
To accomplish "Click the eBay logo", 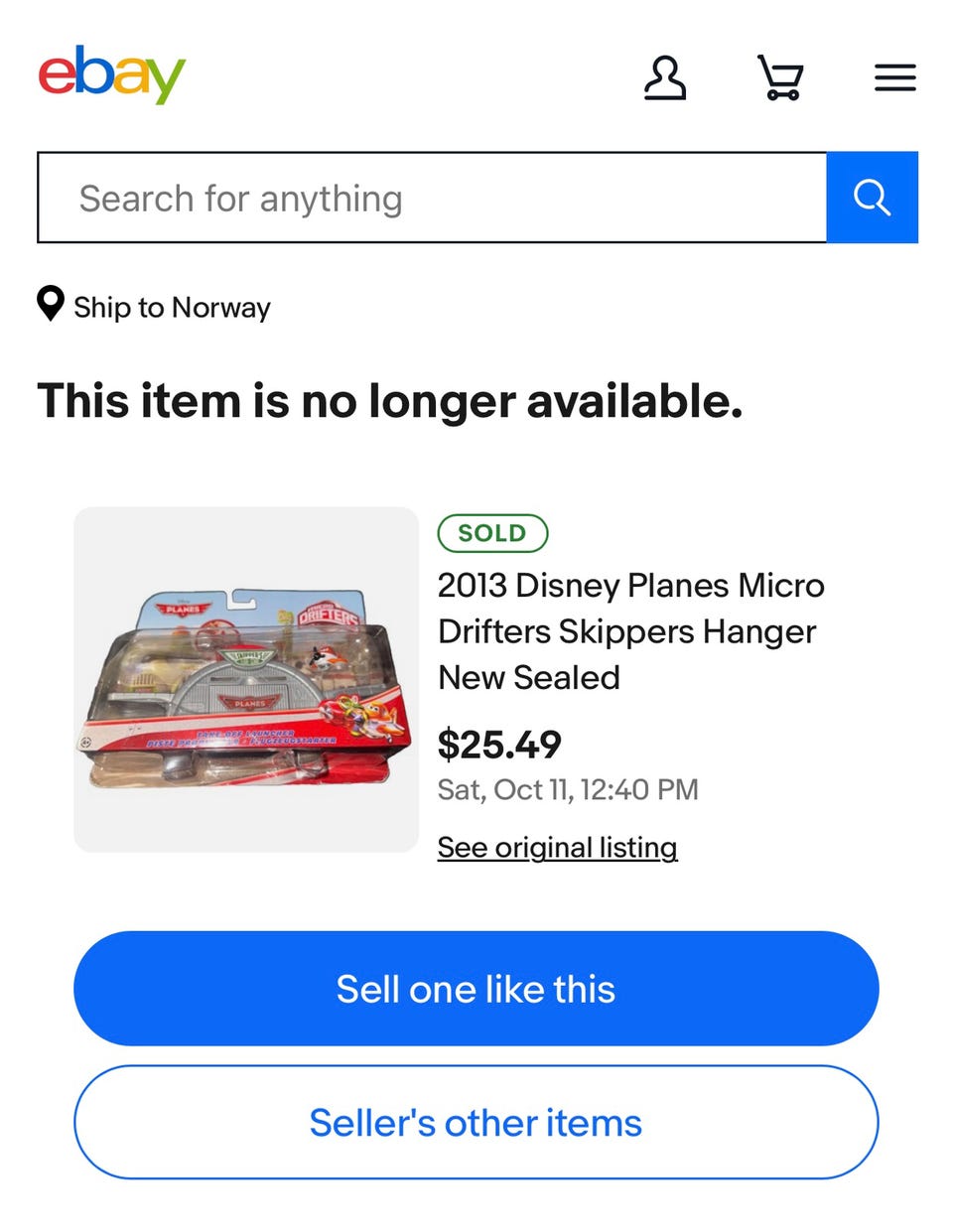I will (111, 74).
